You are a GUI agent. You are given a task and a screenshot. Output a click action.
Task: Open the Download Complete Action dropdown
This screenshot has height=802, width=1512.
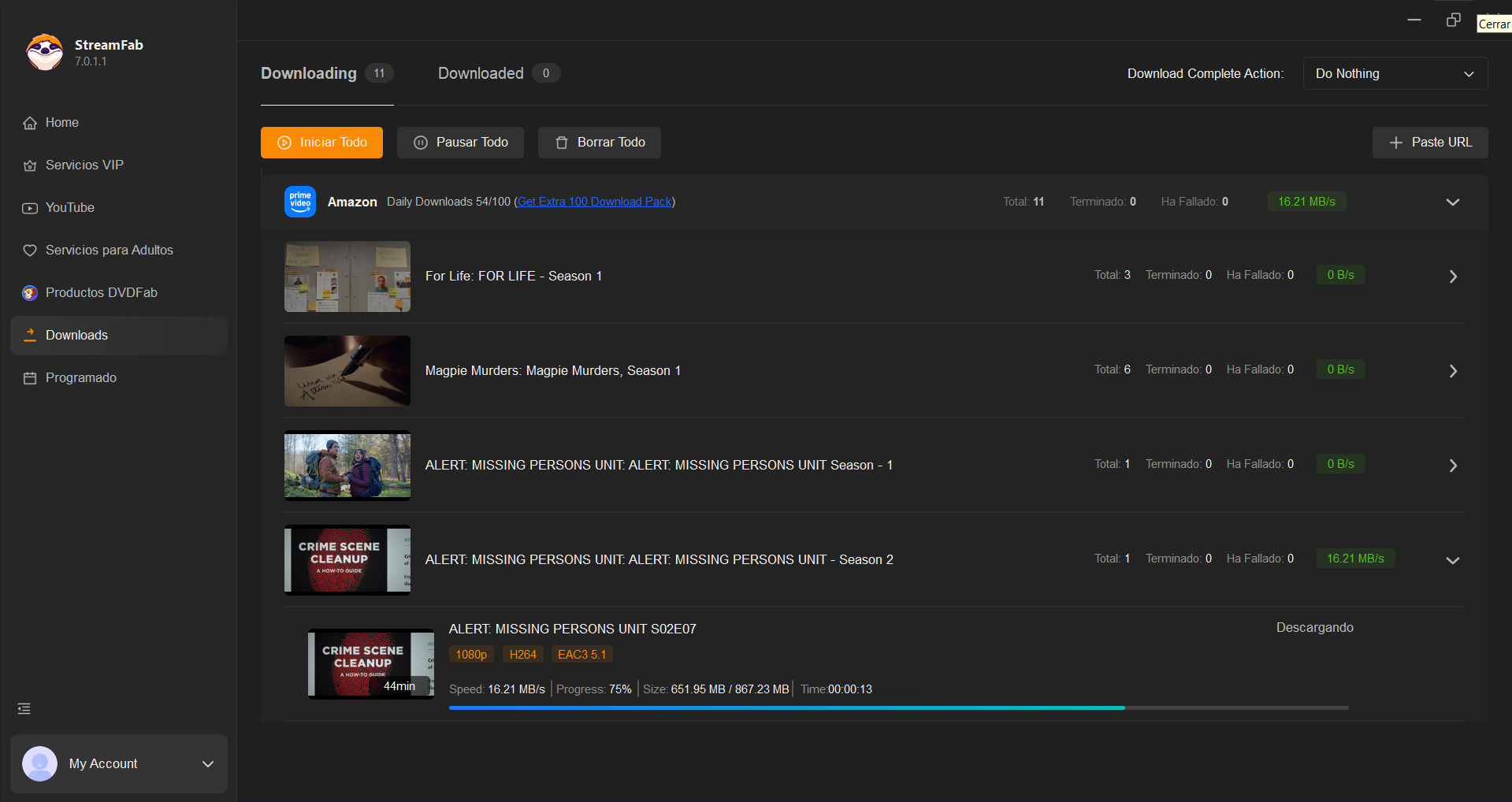click(1395, 73)
